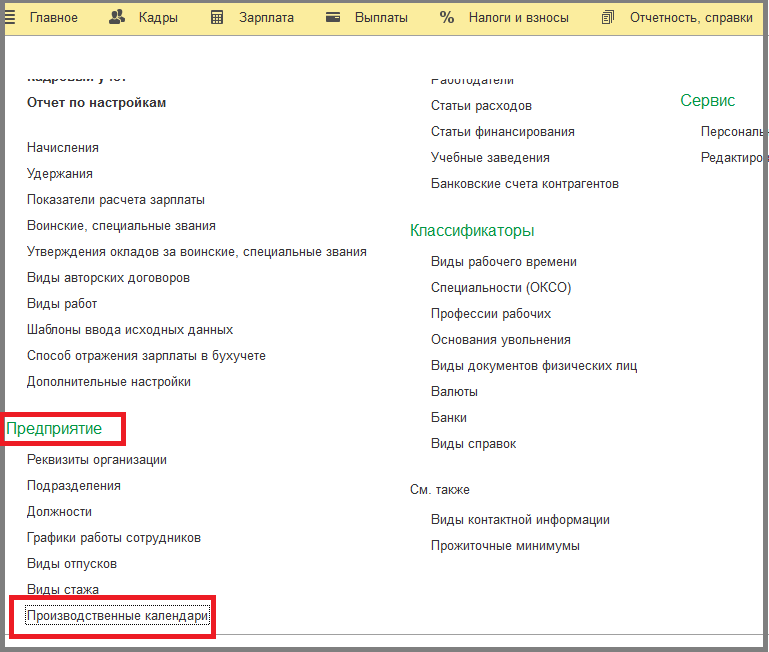
Task: Open Банковские счета контрагентов
Action: click(x=525, y=184)
